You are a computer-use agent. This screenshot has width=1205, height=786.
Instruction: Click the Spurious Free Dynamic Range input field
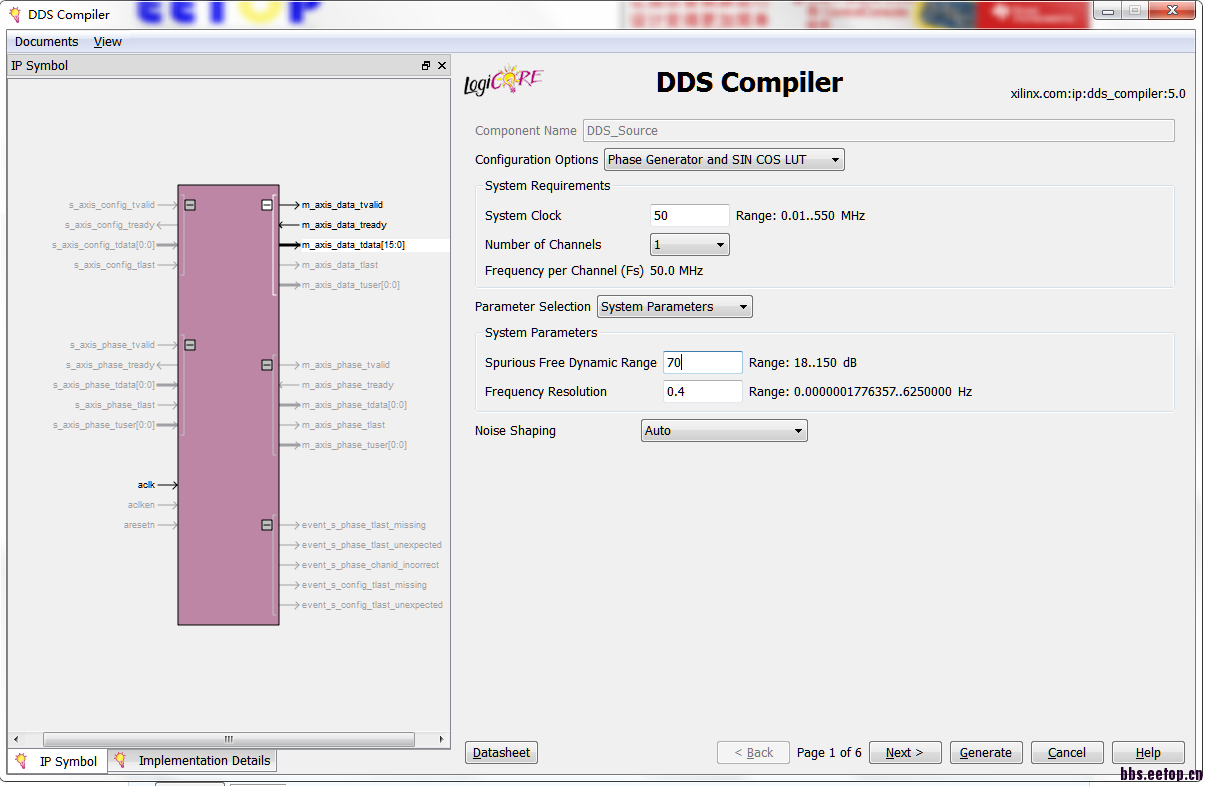tap(701, 362)
